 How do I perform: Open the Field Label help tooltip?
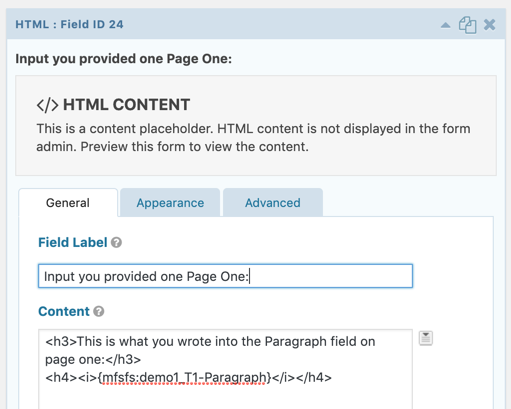116,242
